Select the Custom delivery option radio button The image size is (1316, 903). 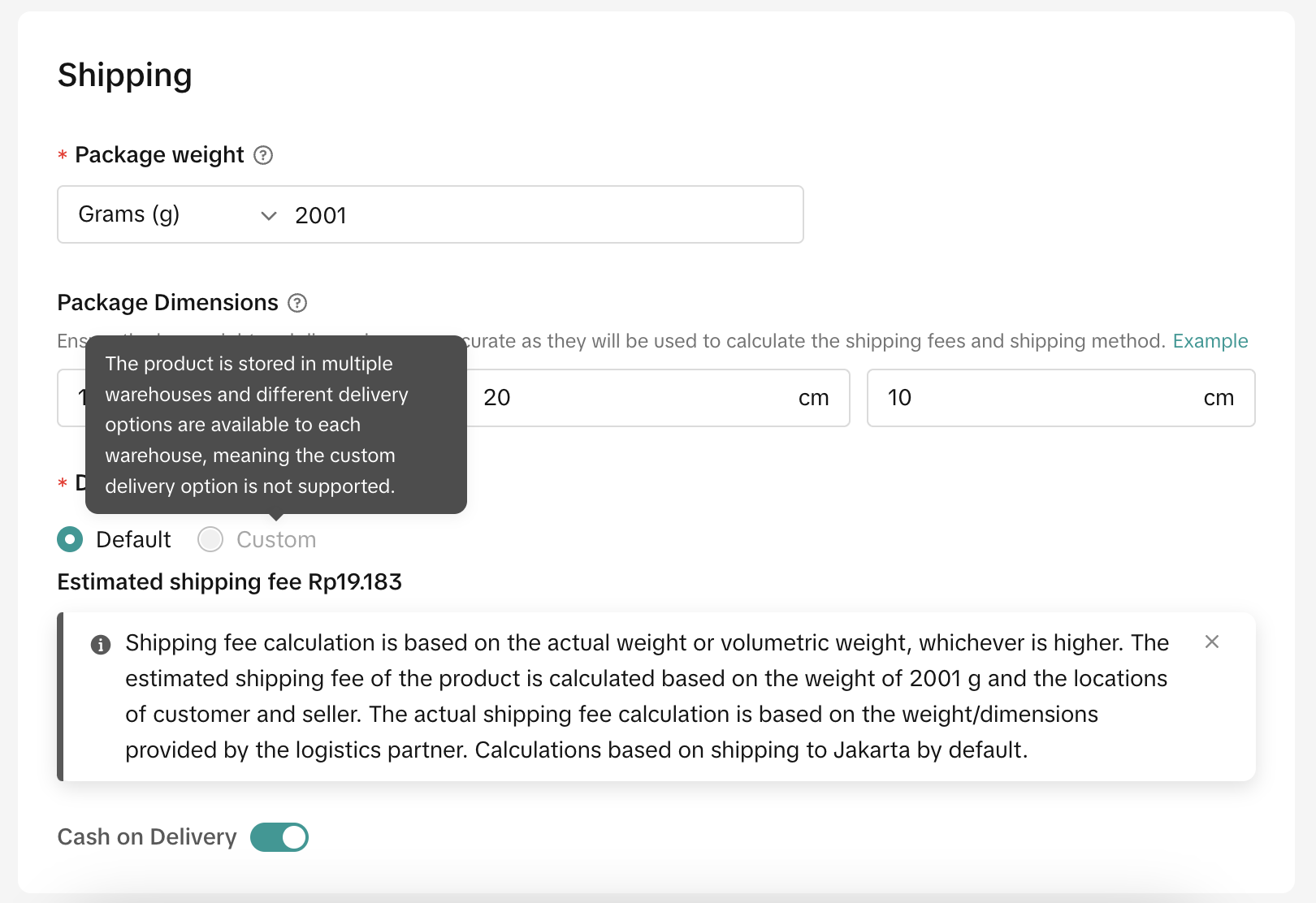point(211,539)
